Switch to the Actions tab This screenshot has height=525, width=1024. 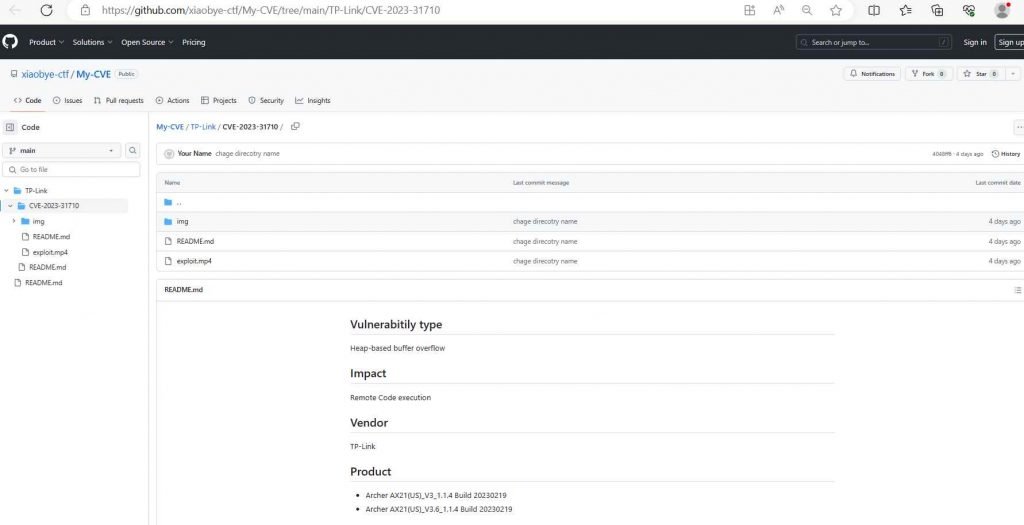[172, 101]
